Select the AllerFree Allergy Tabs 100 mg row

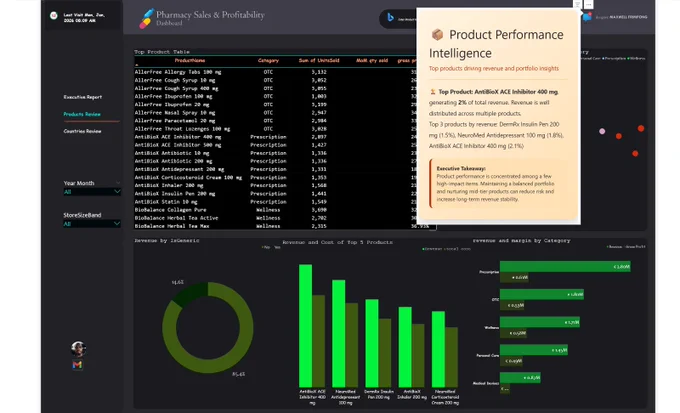click(x=275, y=72)
